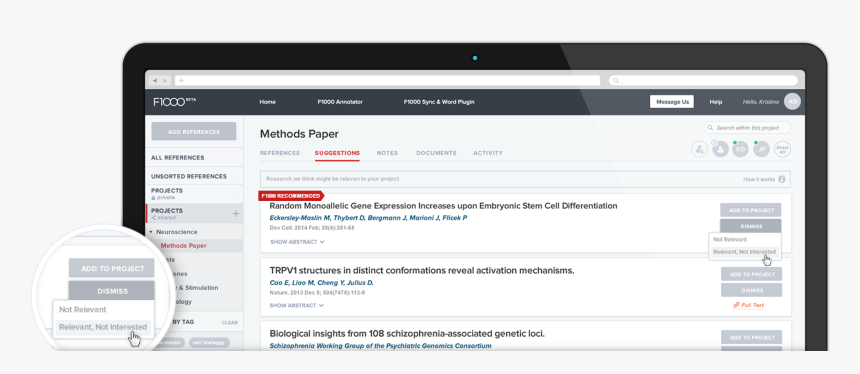Click the F1000 beta logo
860x374 pixels.
point(174,102)
